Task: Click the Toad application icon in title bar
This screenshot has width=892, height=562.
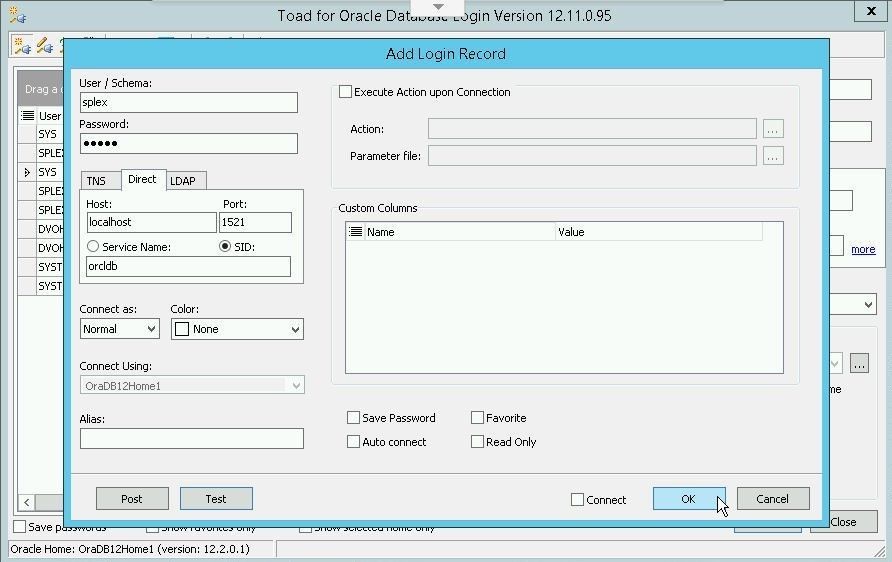Action: click(18, 15)
